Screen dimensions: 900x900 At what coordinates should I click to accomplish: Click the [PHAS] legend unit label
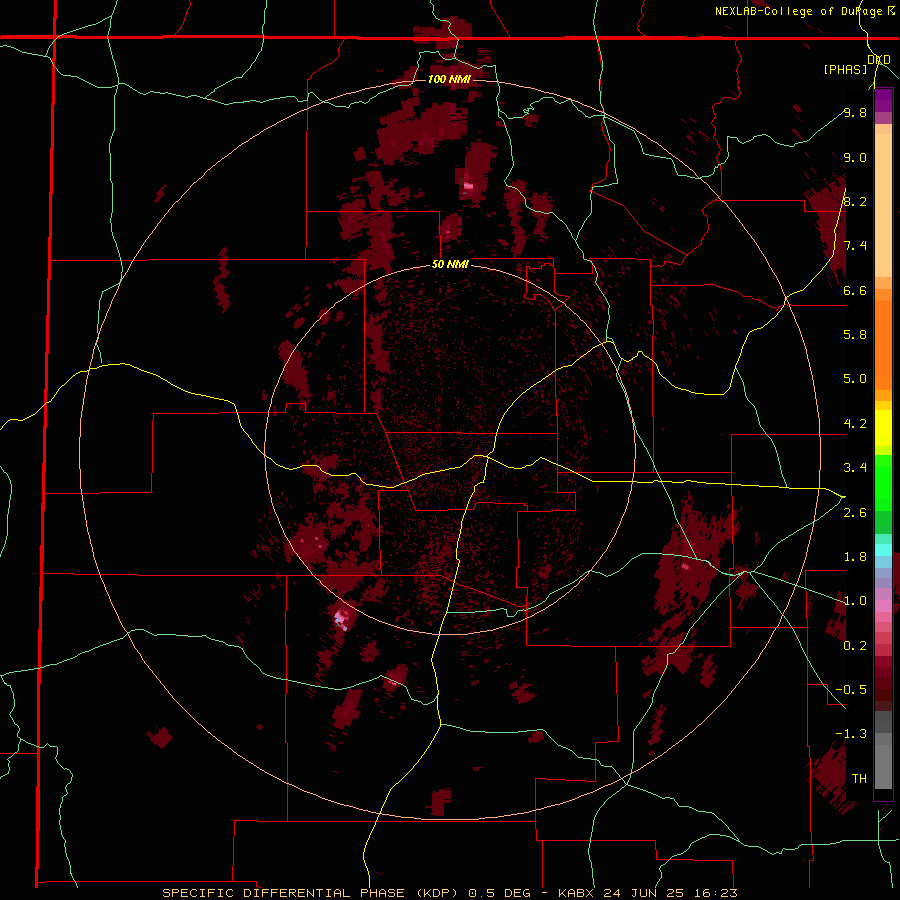845,69
